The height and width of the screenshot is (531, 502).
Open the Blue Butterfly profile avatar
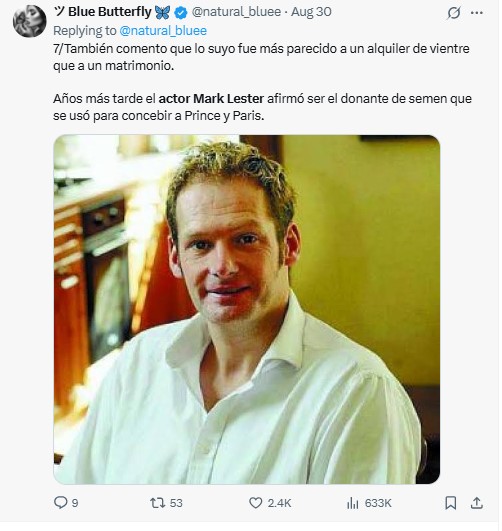(29, 21)
